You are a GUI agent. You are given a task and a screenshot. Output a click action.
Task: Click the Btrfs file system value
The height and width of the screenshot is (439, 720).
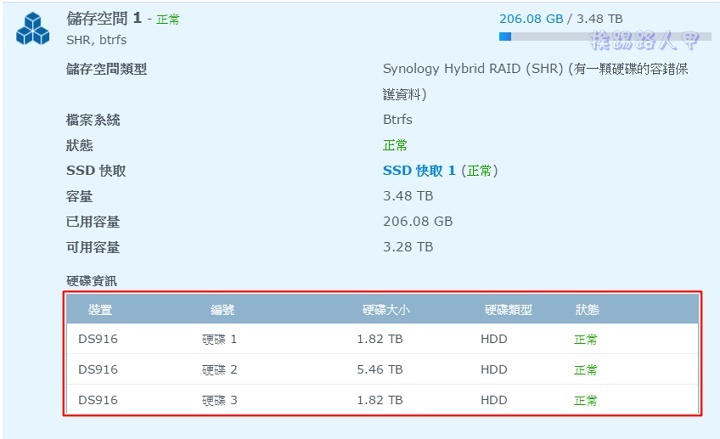pos(397,119)
